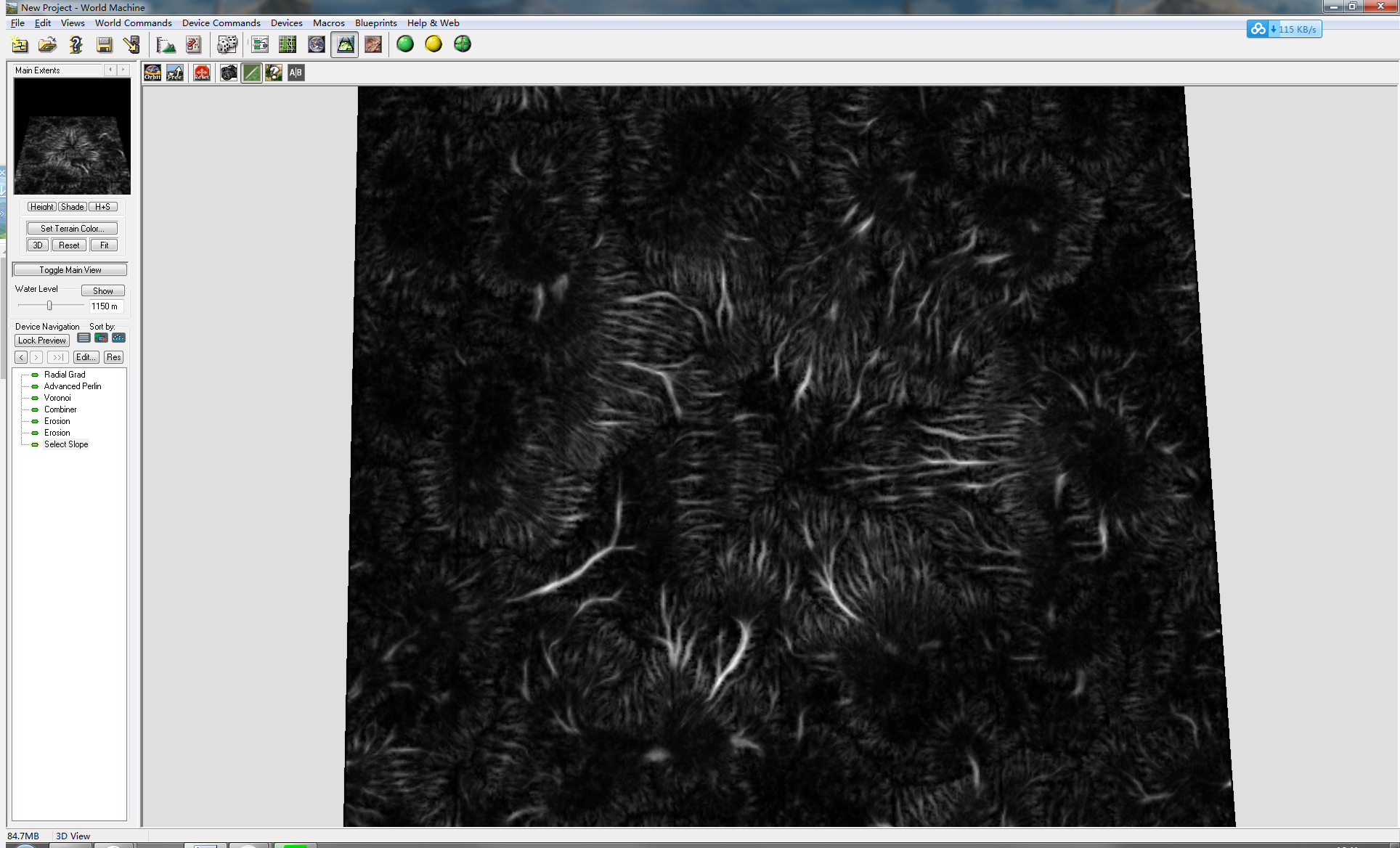Click the camera snapshot icon
The width and height of the screenshot is (1400, 848).
[x=229, y=73]
